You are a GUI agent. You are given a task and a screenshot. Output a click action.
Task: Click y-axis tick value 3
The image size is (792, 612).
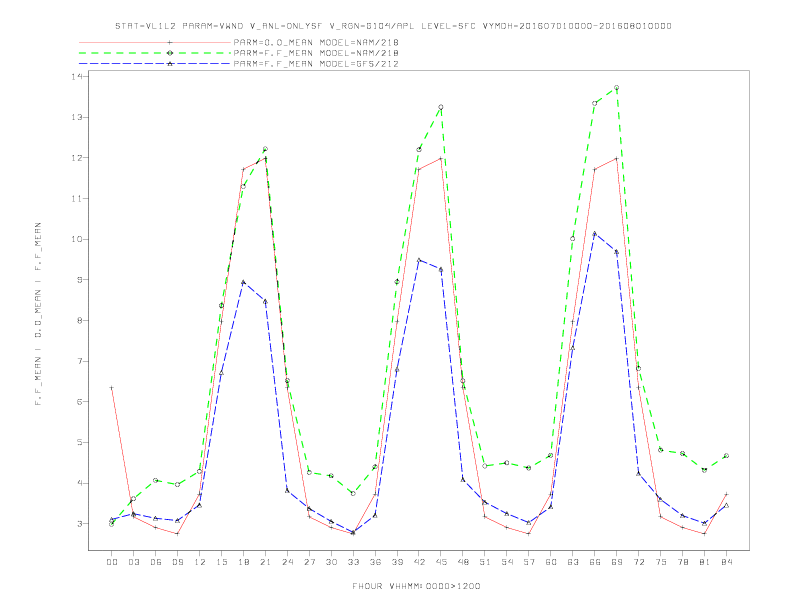[x=80, y=524]
